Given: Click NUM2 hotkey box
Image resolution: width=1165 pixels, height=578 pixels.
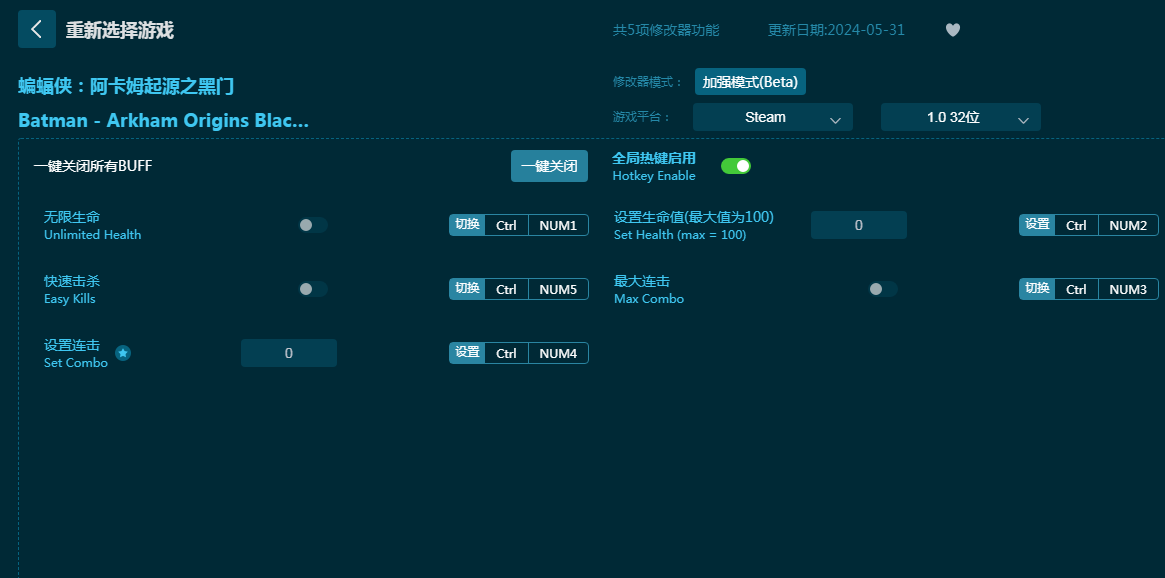Looking at the screenshot, I should [1128, 225].
